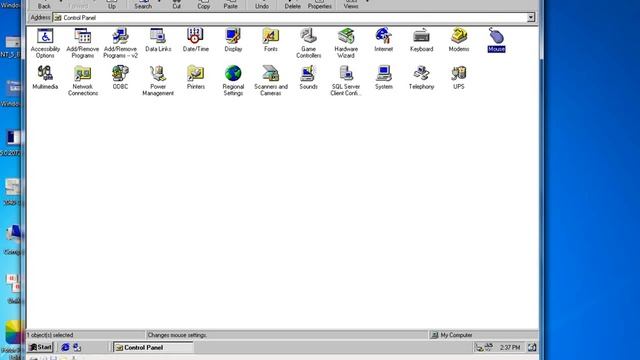640x360 pixels.
Task: Click the Properties toolbar button
Action: pos(319,4)
